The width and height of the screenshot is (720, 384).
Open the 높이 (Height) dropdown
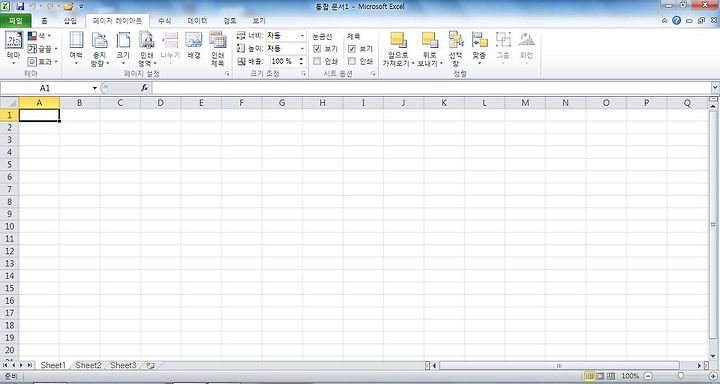pyautogui.click(x=302, y=48)
